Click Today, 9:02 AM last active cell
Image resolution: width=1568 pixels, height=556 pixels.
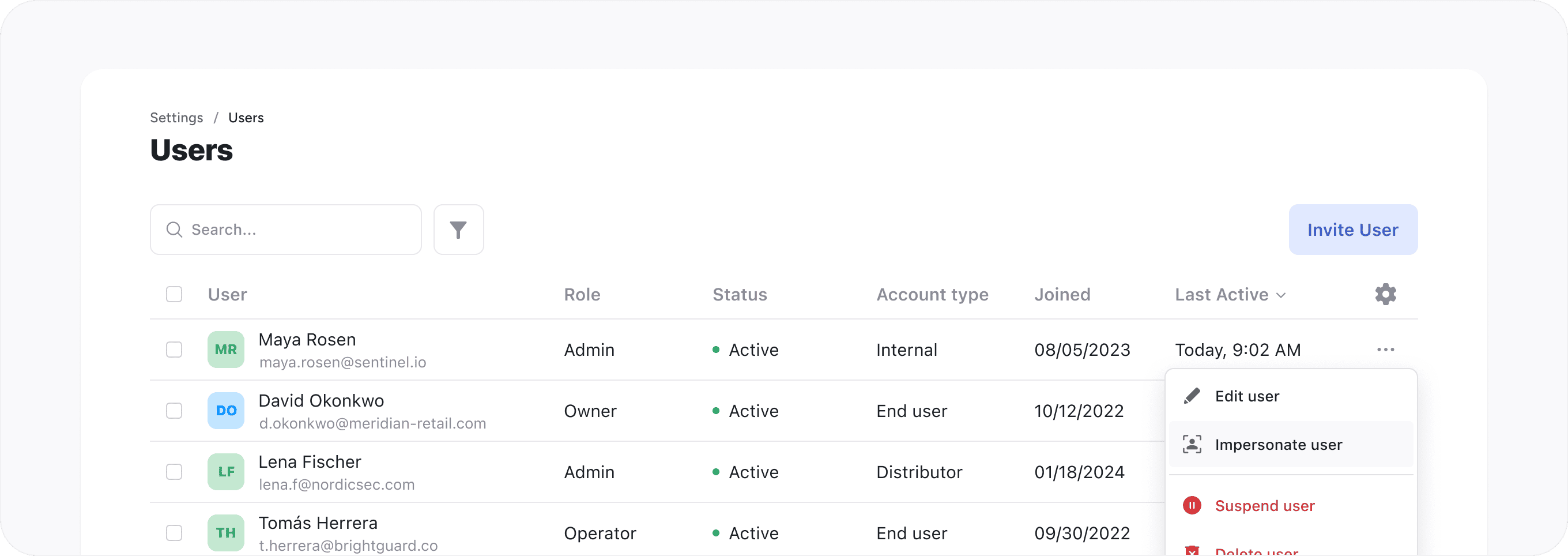click(x=1238, y=350)
